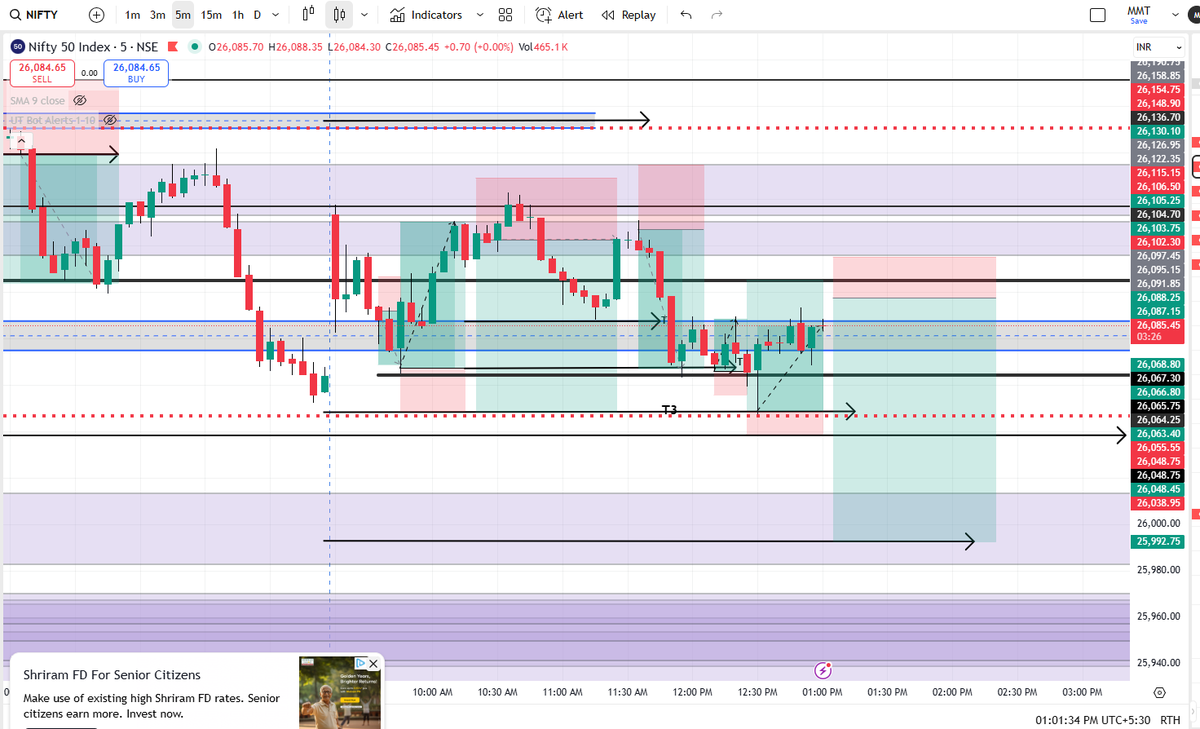Image resolution: width=1200 pixels, height=729 pixels.
Task: Click the Nifty 50 logo icon
Action: pos(17,46)
